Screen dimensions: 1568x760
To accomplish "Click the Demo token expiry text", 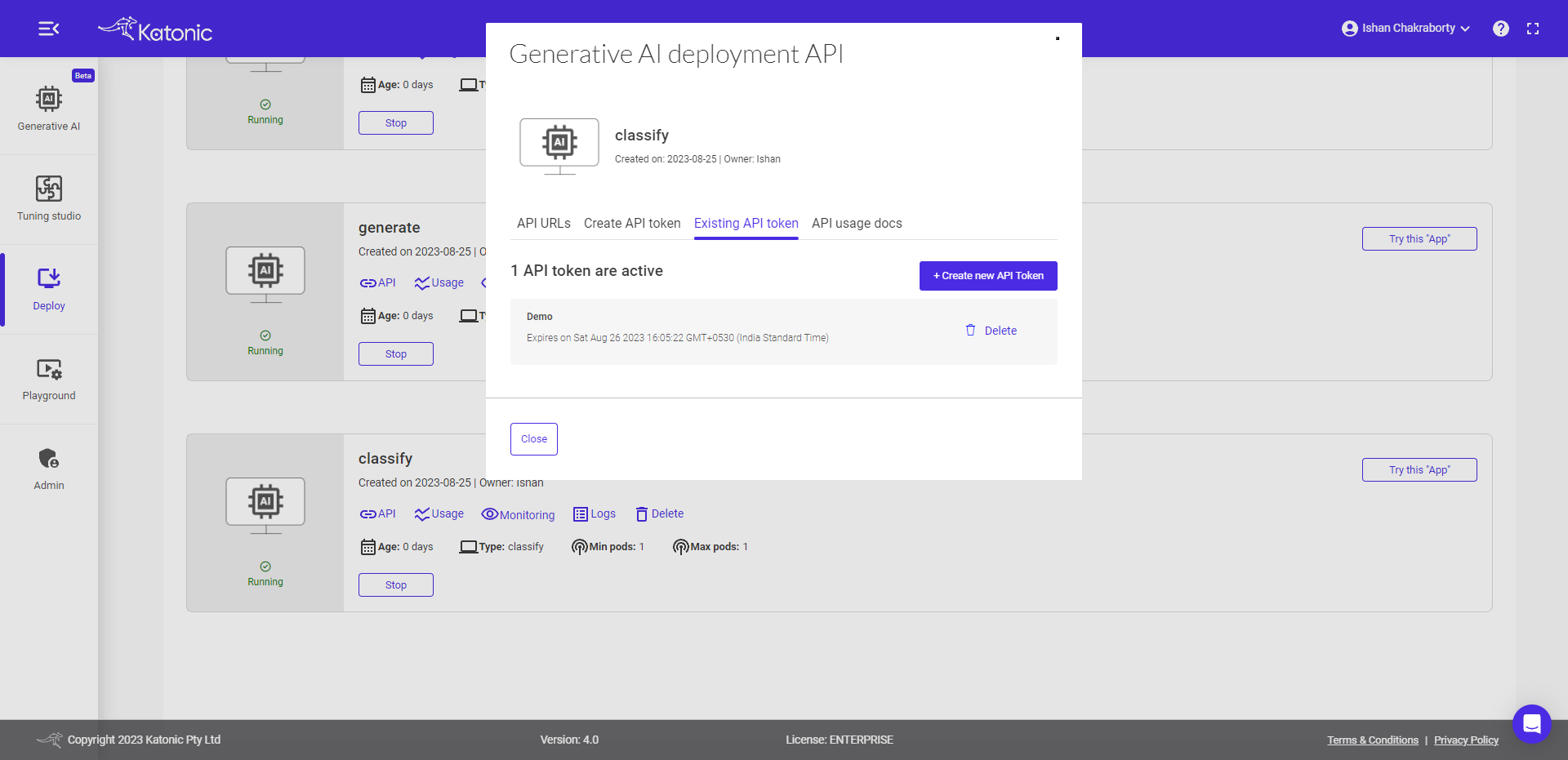I will tap(678, 338).
